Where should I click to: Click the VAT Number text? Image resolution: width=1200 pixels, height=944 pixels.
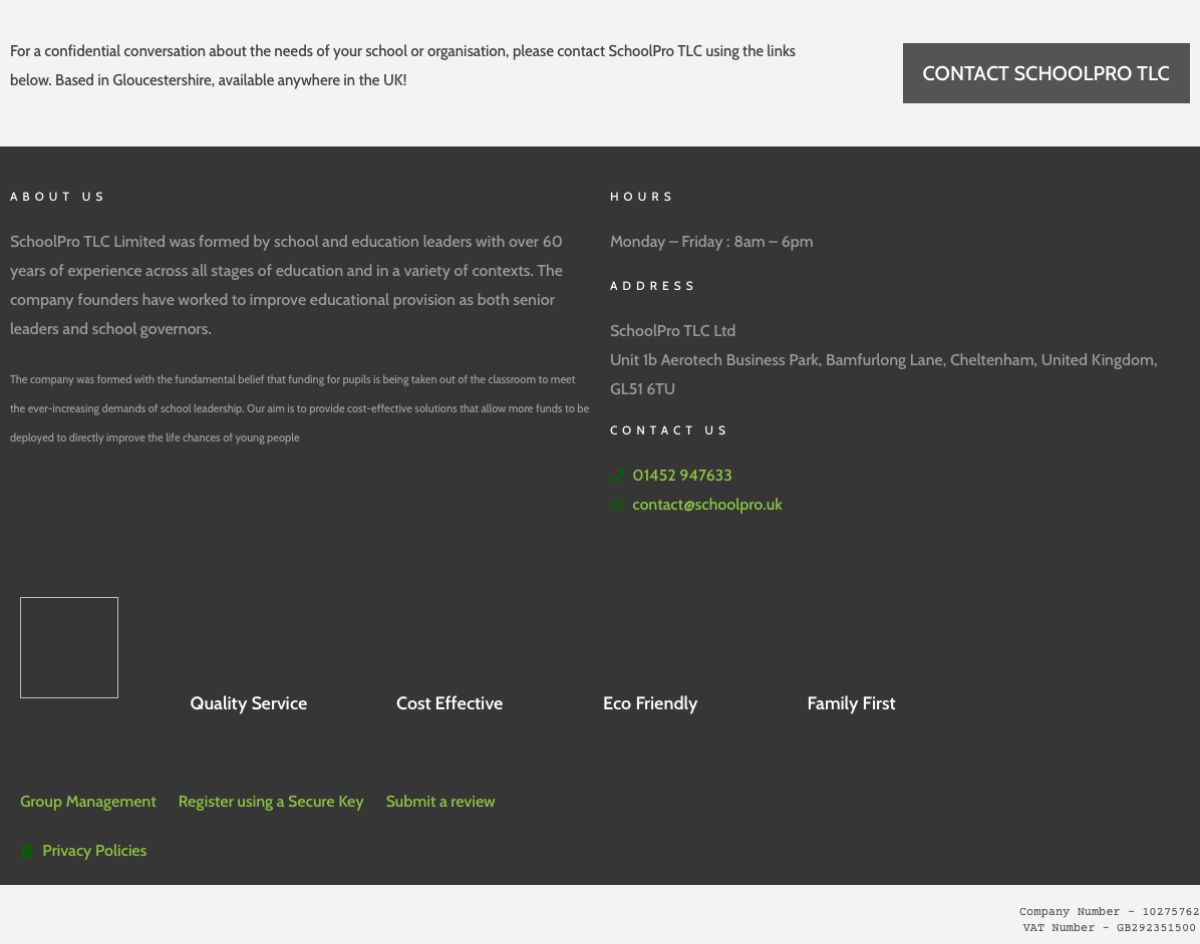coord(1109,927)
